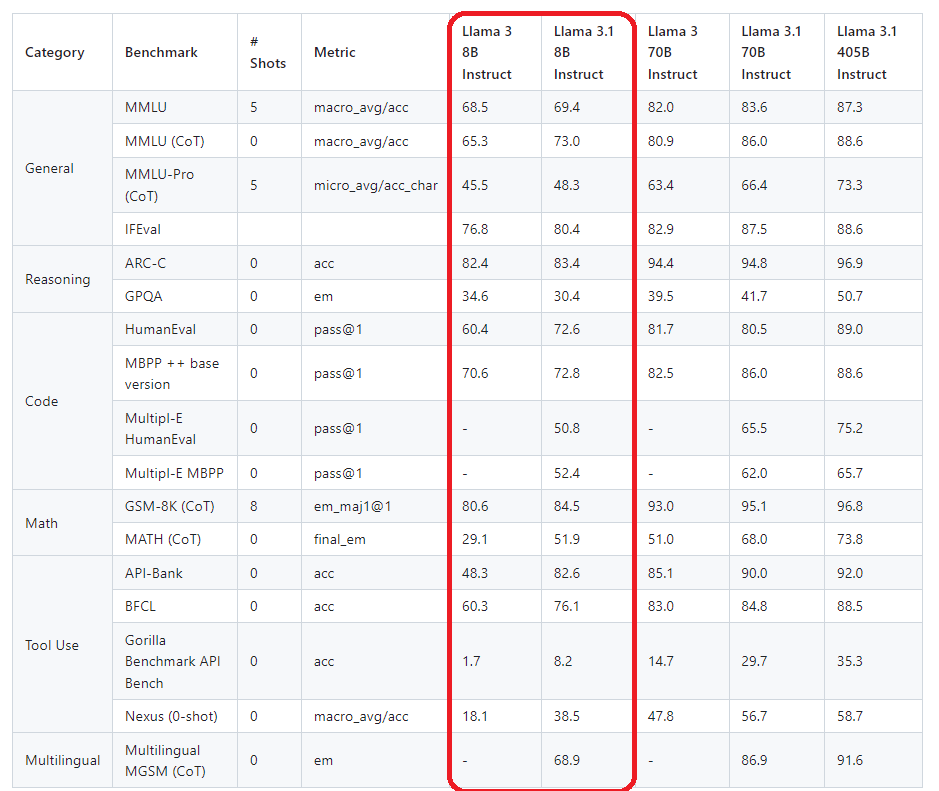
Task: Select the 38.5 value in Nexus row
Action: coord(567,717)
